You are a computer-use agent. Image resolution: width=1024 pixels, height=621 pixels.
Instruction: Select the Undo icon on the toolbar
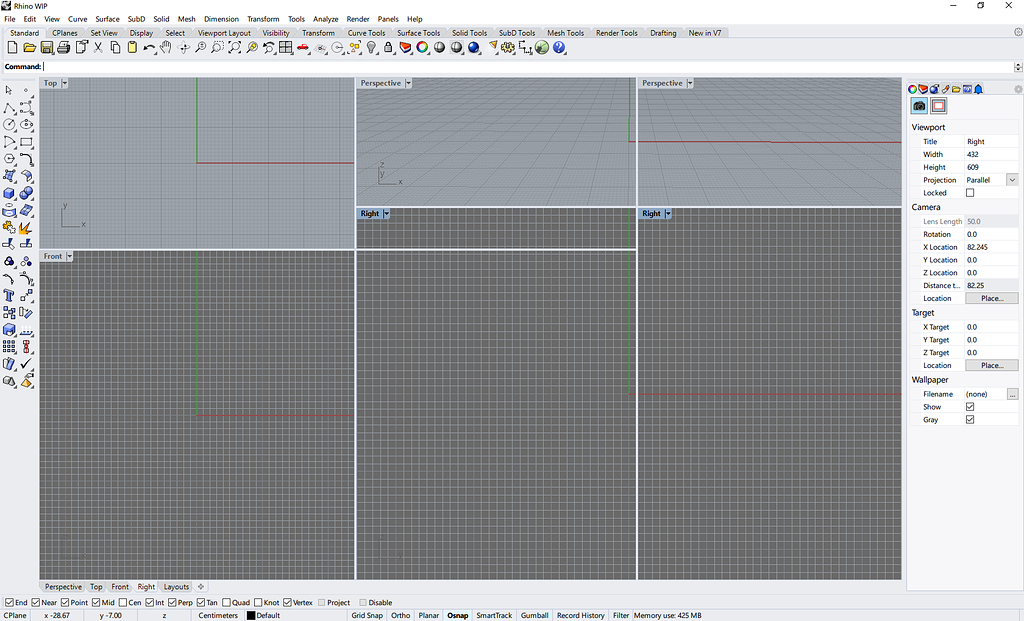click(149, 47)
